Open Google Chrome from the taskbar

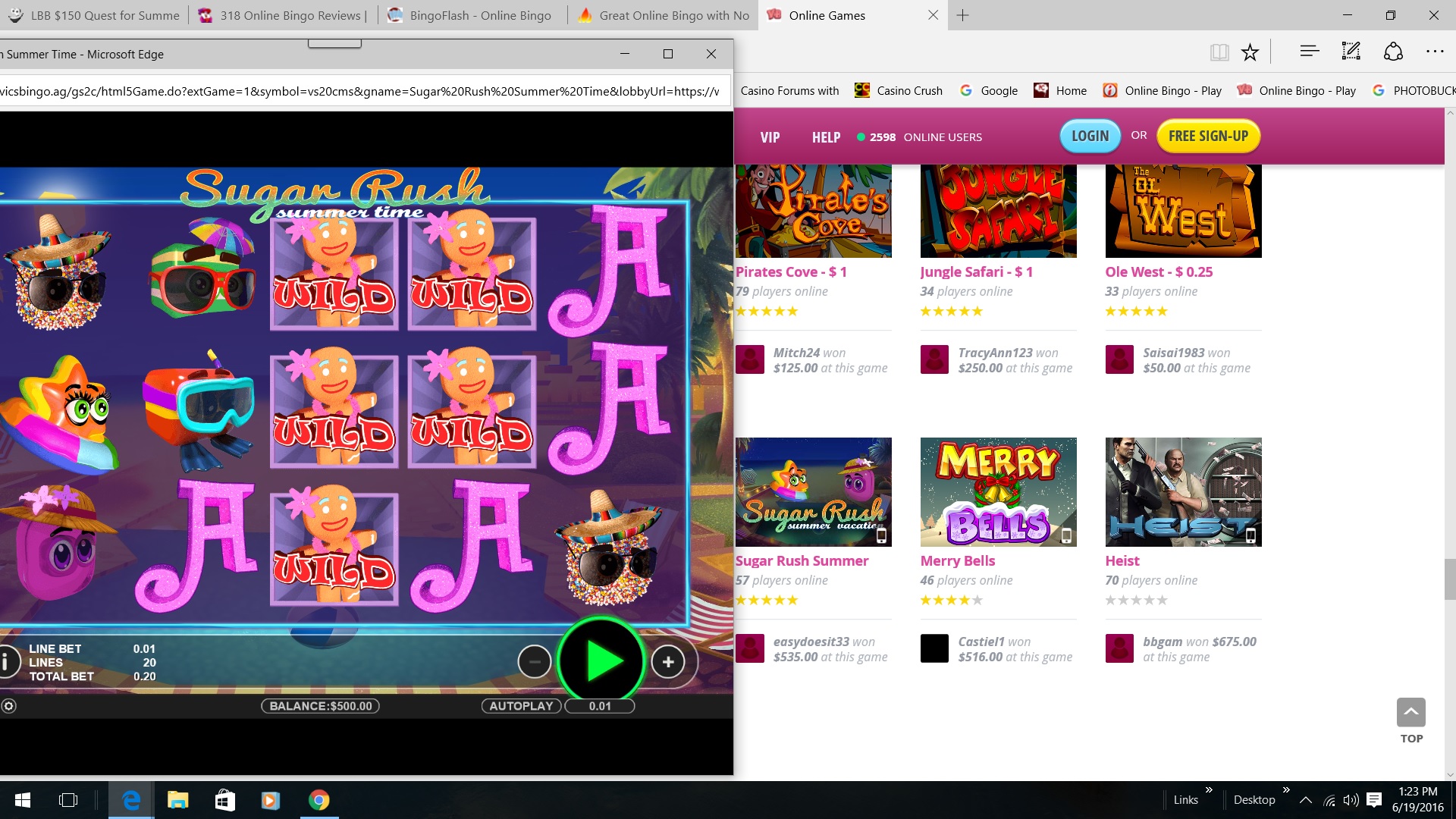[x=319, y=800]
